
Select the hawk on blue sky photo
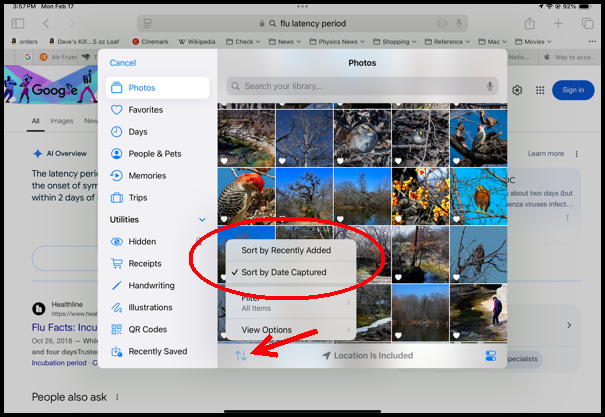(x=478, y=197)
